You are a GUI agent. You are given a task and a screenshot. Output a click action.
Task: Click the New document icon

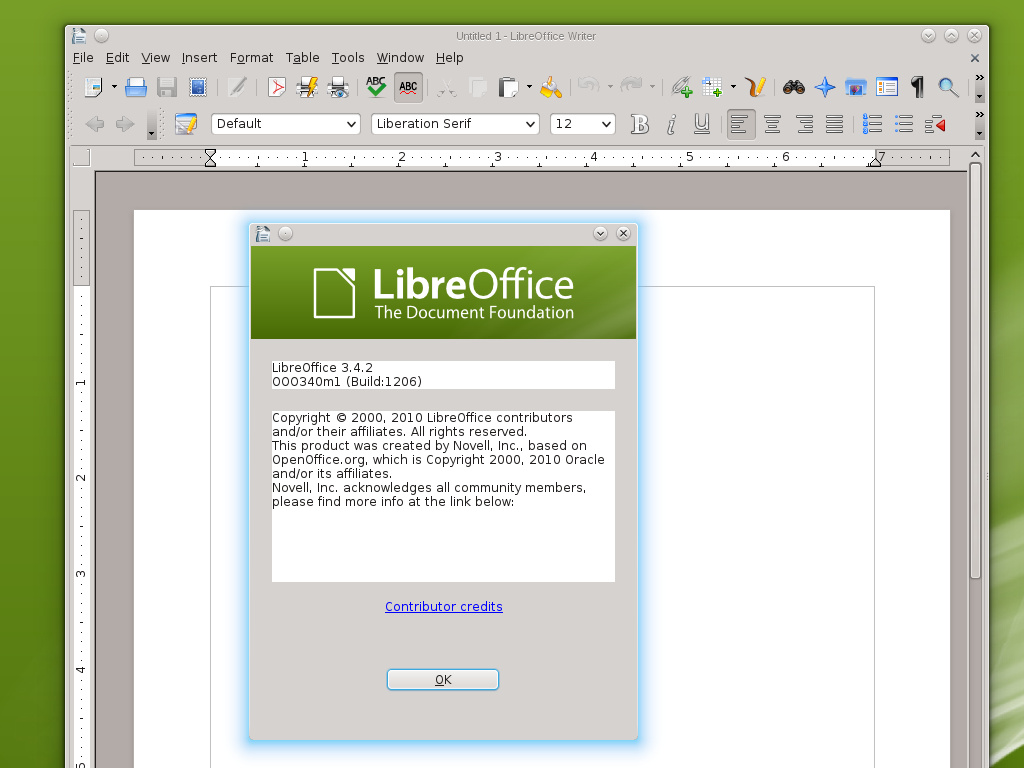click(94, 87)
